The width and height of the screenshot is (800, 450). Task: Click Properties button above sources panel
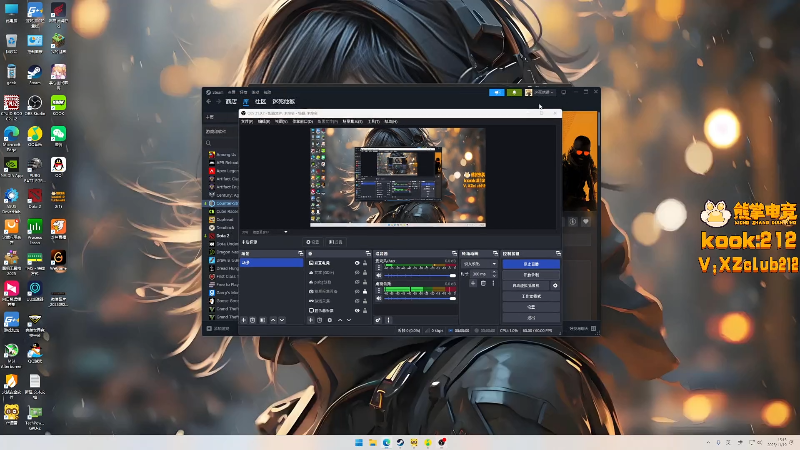312,242
